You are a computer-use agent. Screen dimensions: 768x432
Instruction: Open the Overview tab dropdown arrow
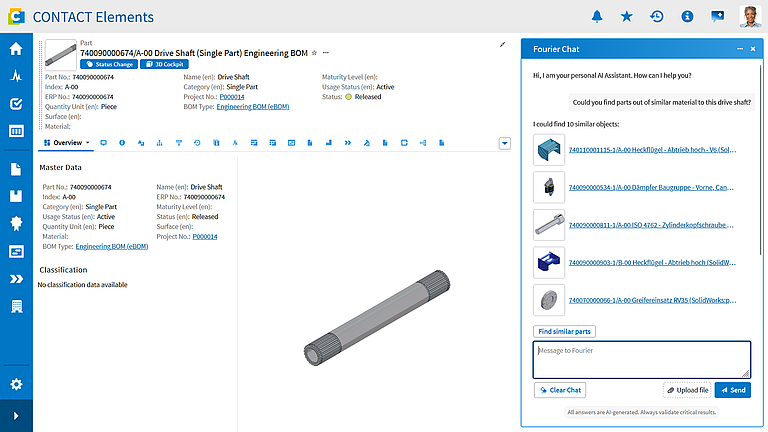pos(88,143)
